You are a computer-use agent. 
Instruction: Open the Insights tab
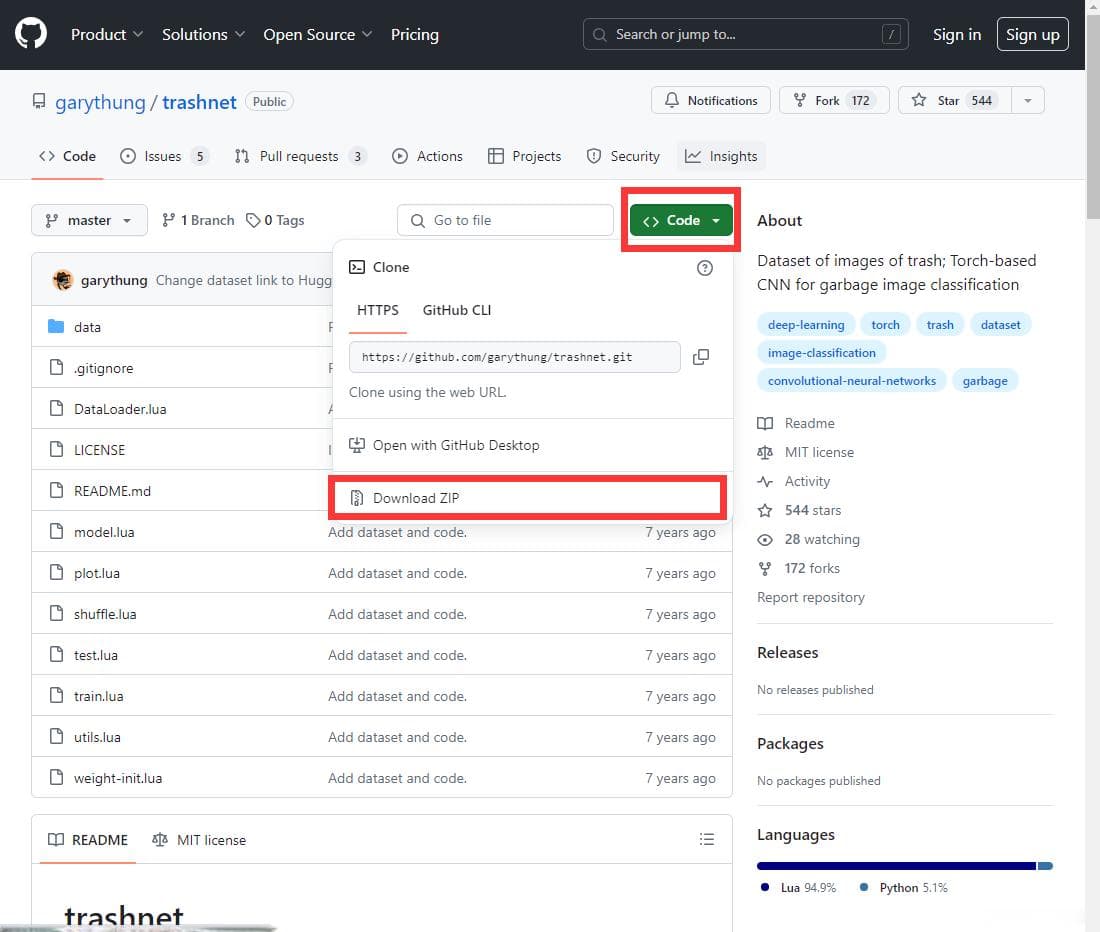point(721,156)
